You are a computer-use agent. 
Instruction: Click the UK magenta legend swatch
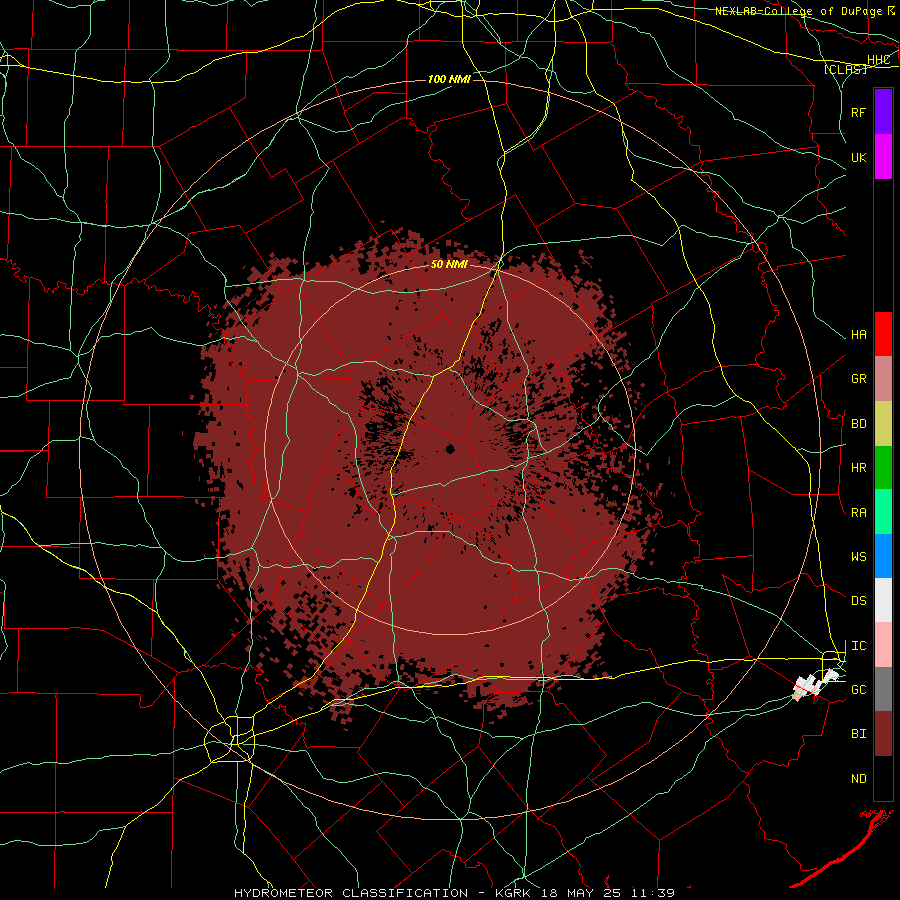883,157
